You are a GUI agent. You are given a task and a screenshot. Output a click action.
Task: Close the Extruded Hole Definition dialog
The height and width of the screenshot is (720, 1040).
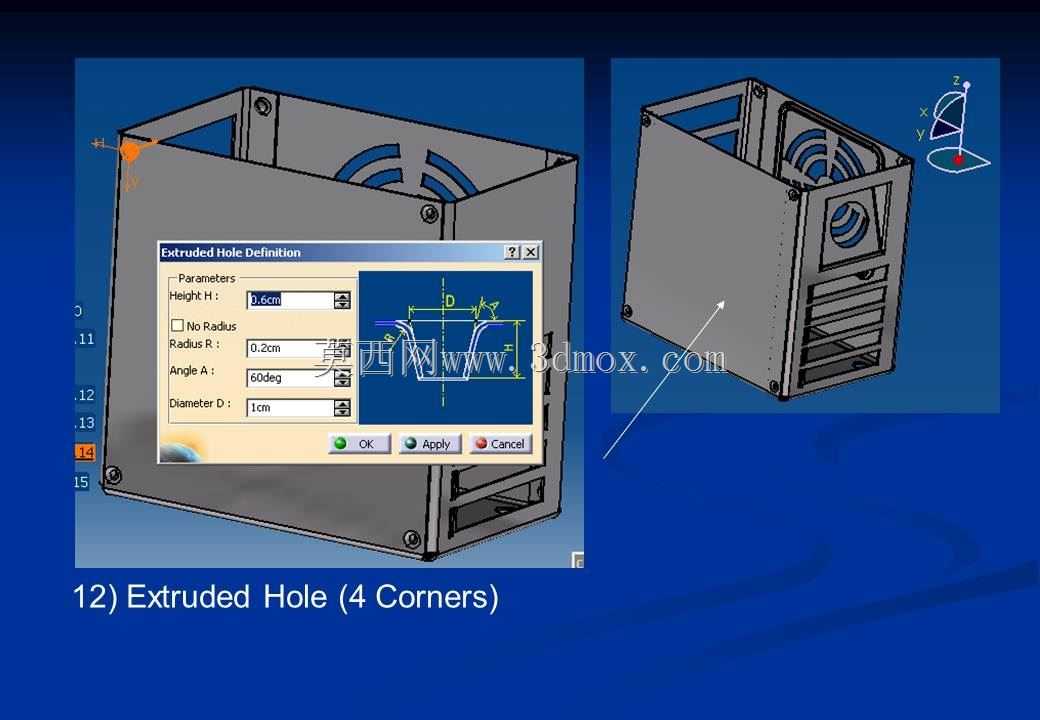click(531, 252)
